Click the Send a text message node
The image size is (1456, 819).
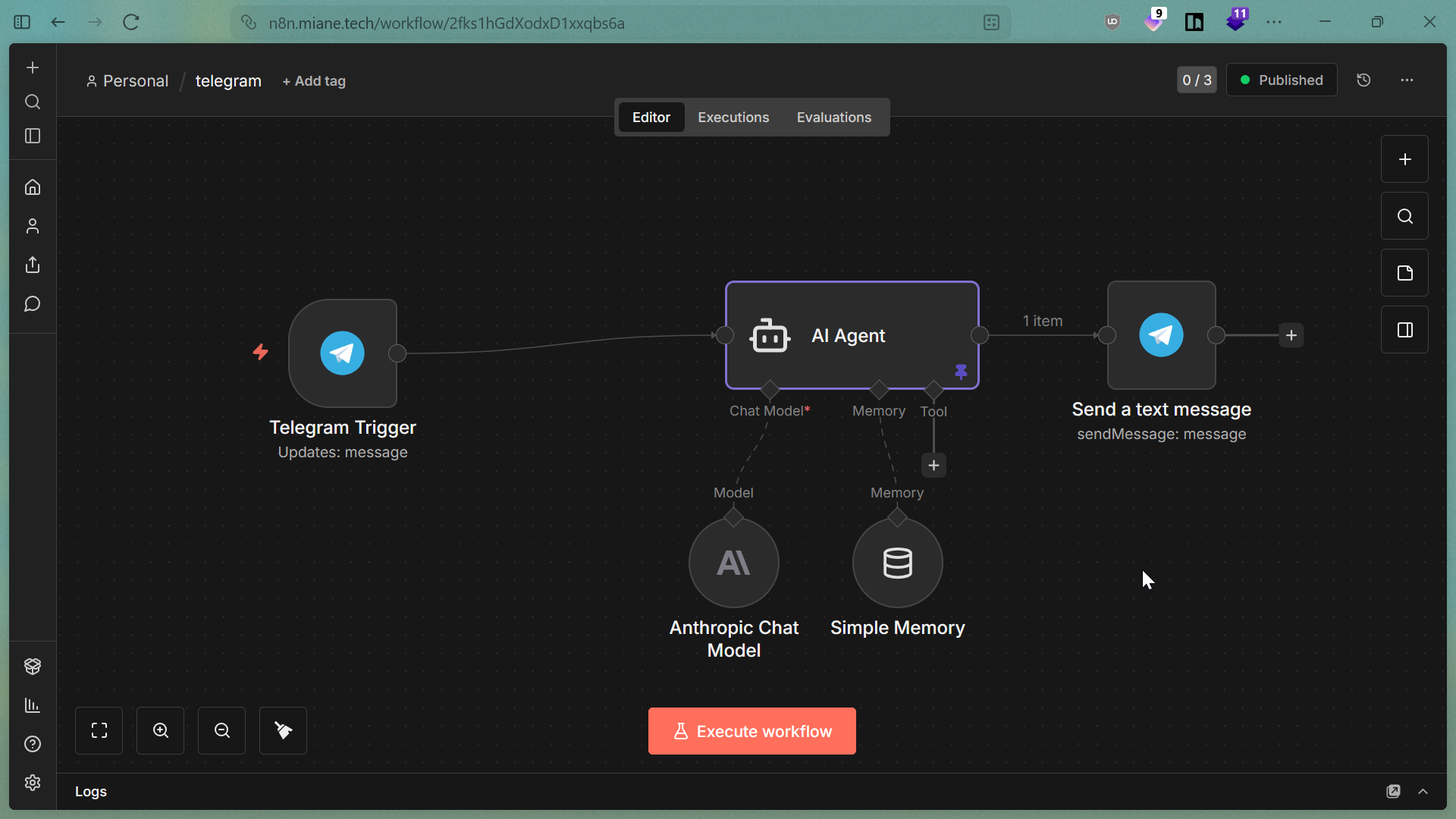coord(1161,334)
